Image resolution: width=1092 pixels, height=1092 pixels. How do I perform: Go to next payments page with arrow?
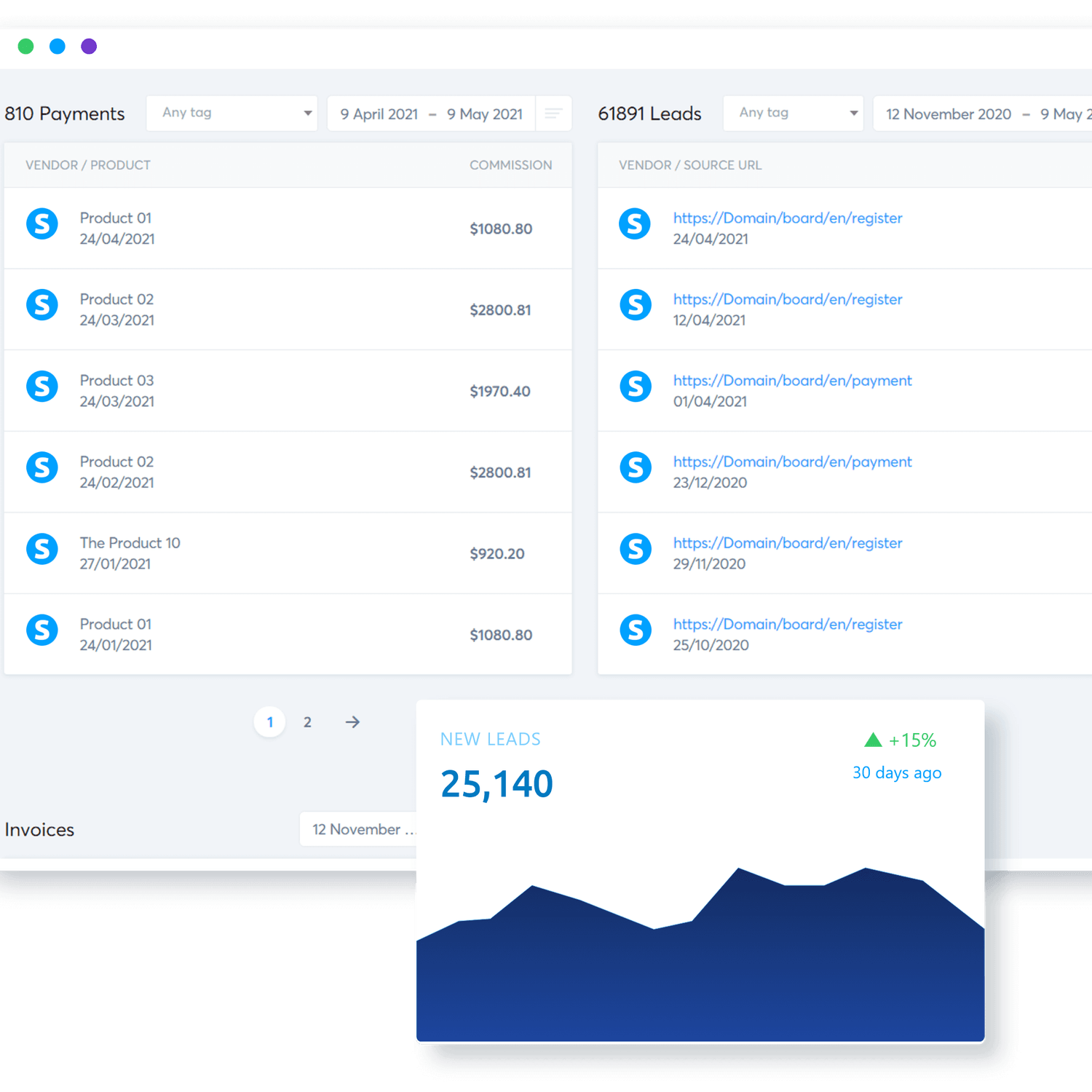(x=352, y=722)
